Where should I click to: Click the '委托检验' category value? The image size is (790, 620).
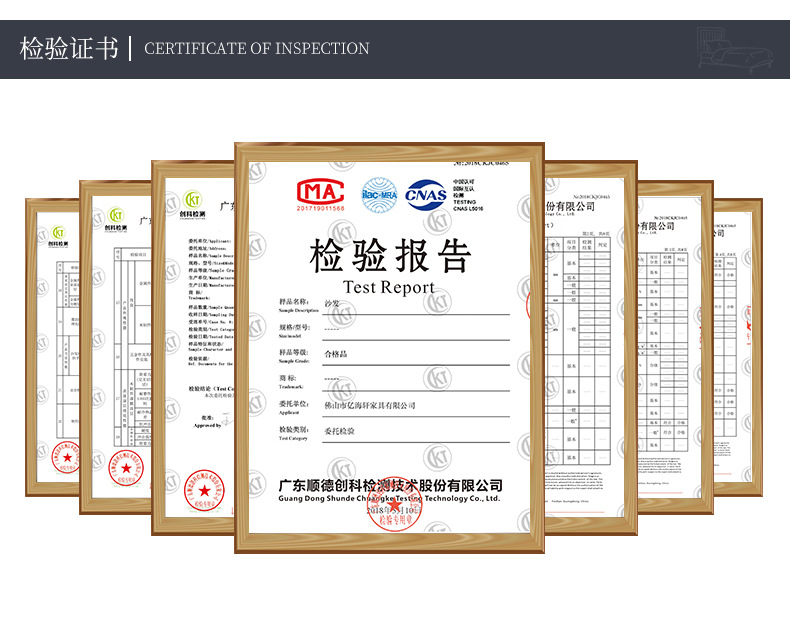(339, 431)
